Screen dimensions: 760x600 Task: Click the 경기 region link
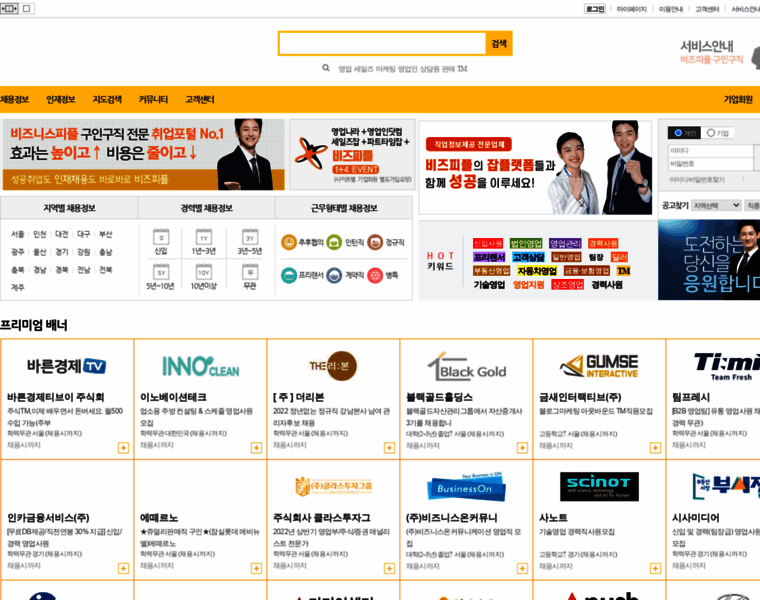(62, 252)
